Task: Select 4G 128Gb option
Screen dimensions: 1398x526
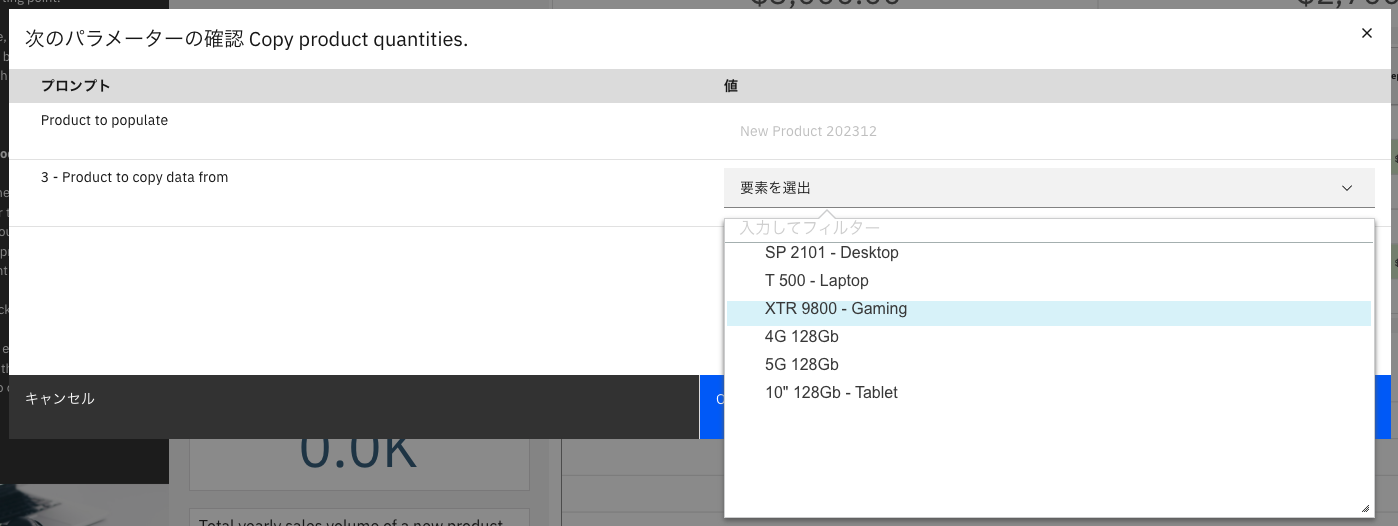Action: click(1049, 337)
